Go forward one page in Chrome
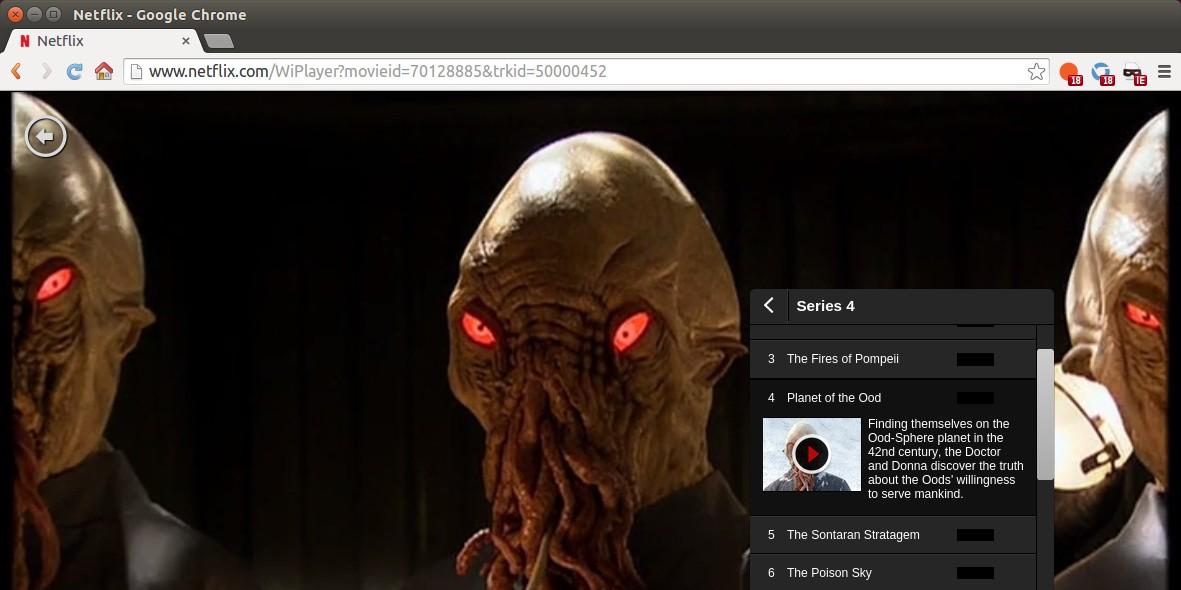1181x590 pixels. [x=46, y=72]
